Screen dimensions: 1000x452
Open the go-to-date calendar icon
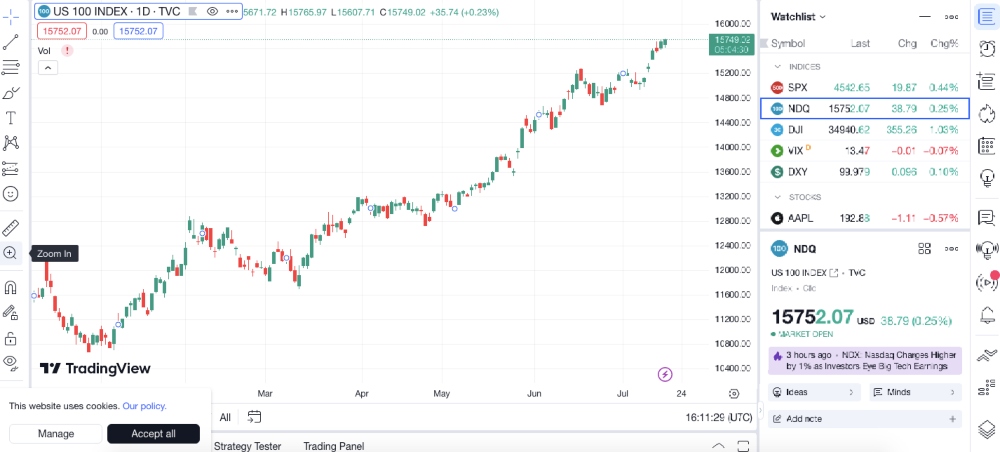pos(254,418)
